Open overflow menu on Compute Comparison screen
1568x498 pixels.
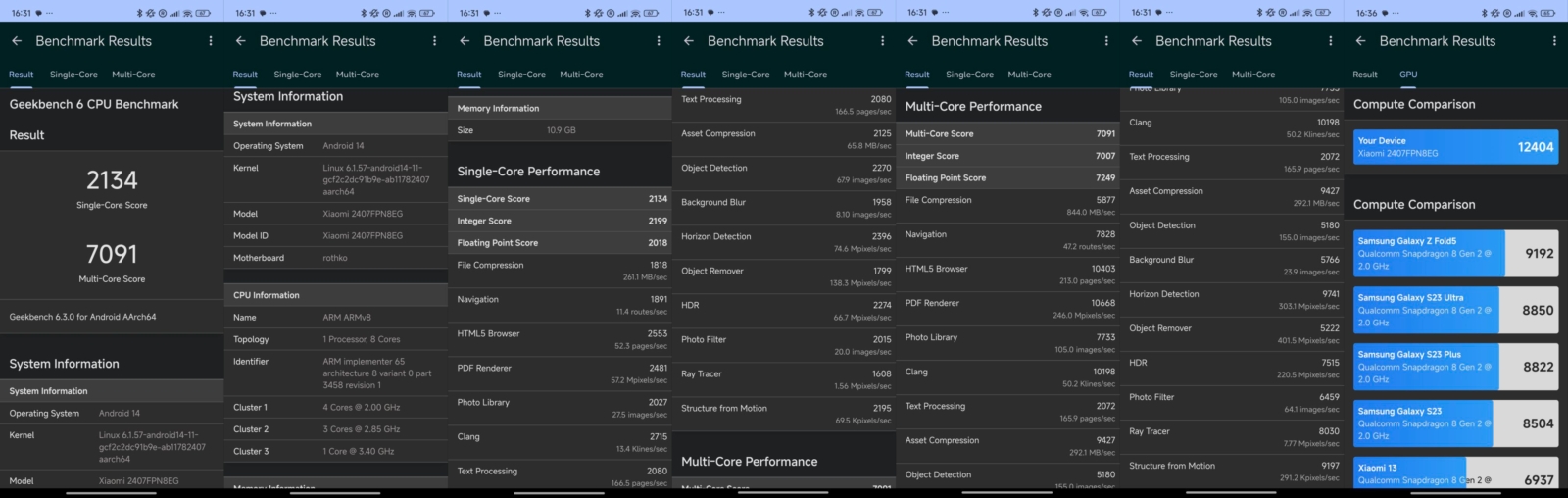1554,41
